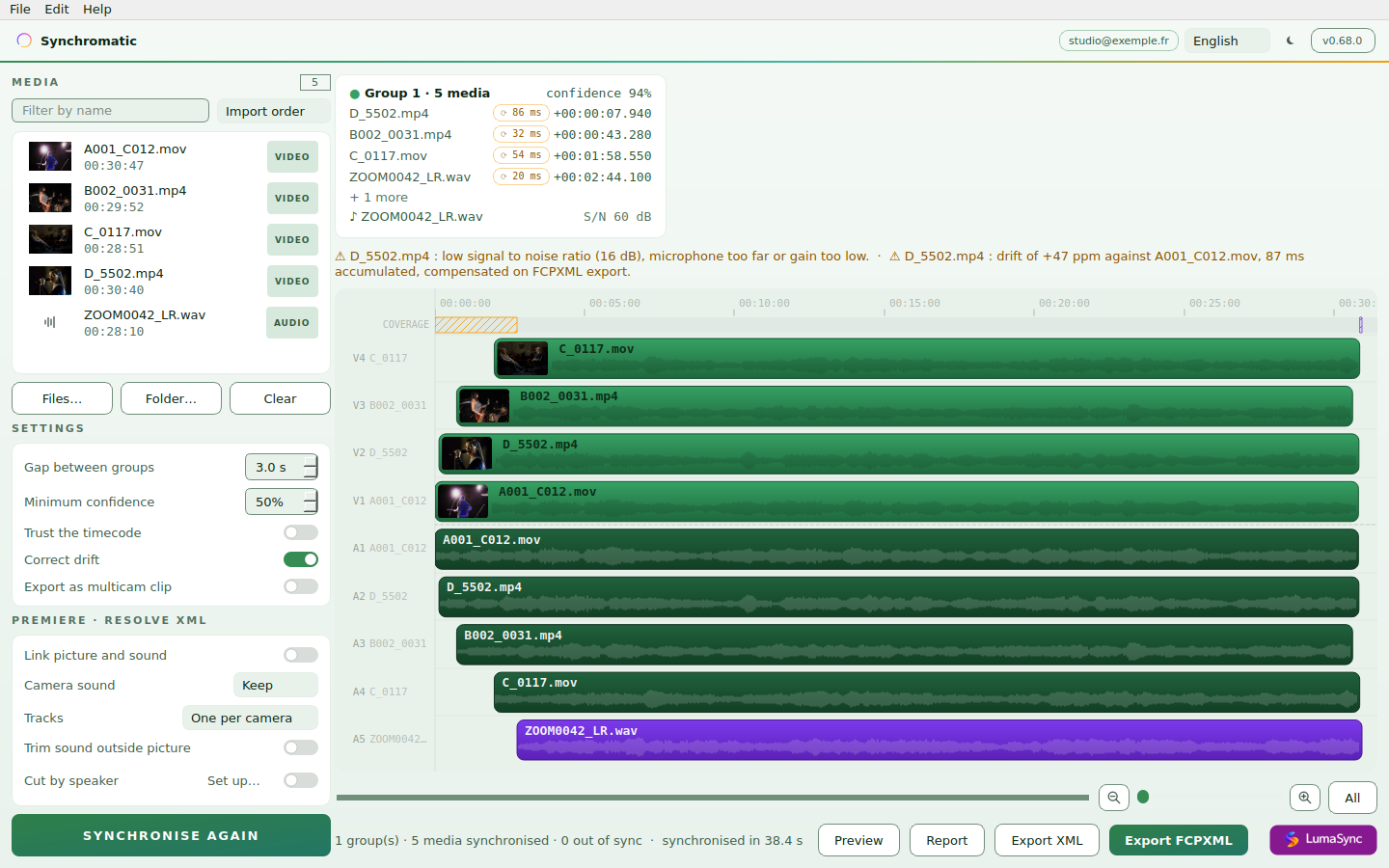Click the media count badge showing 5
Screen dimensions: 1389x868
tap(315, 82)
